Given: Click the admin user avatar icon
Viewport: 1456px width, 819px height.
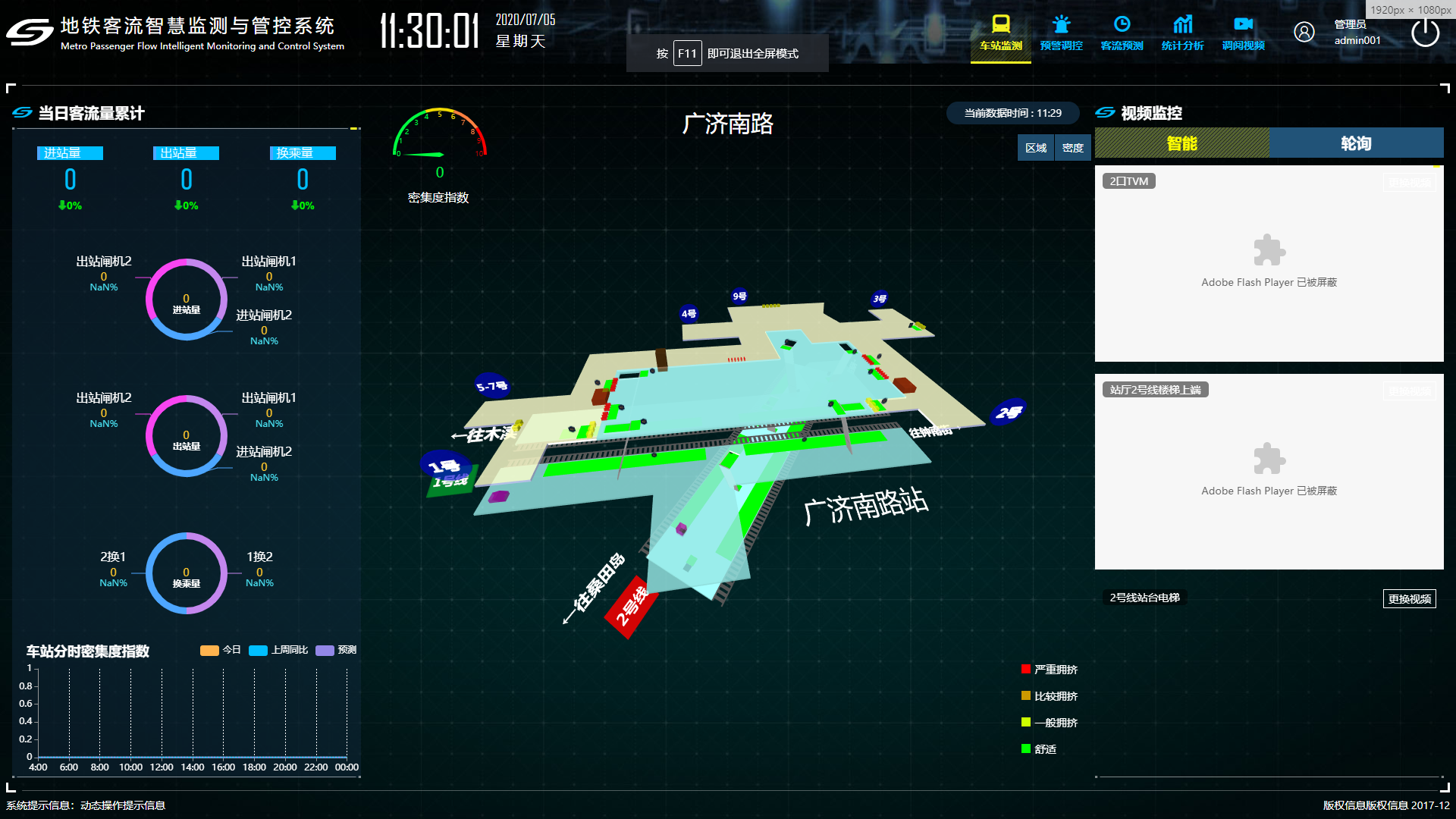Looking at the screenshot, I should (x=1304, y=32).
